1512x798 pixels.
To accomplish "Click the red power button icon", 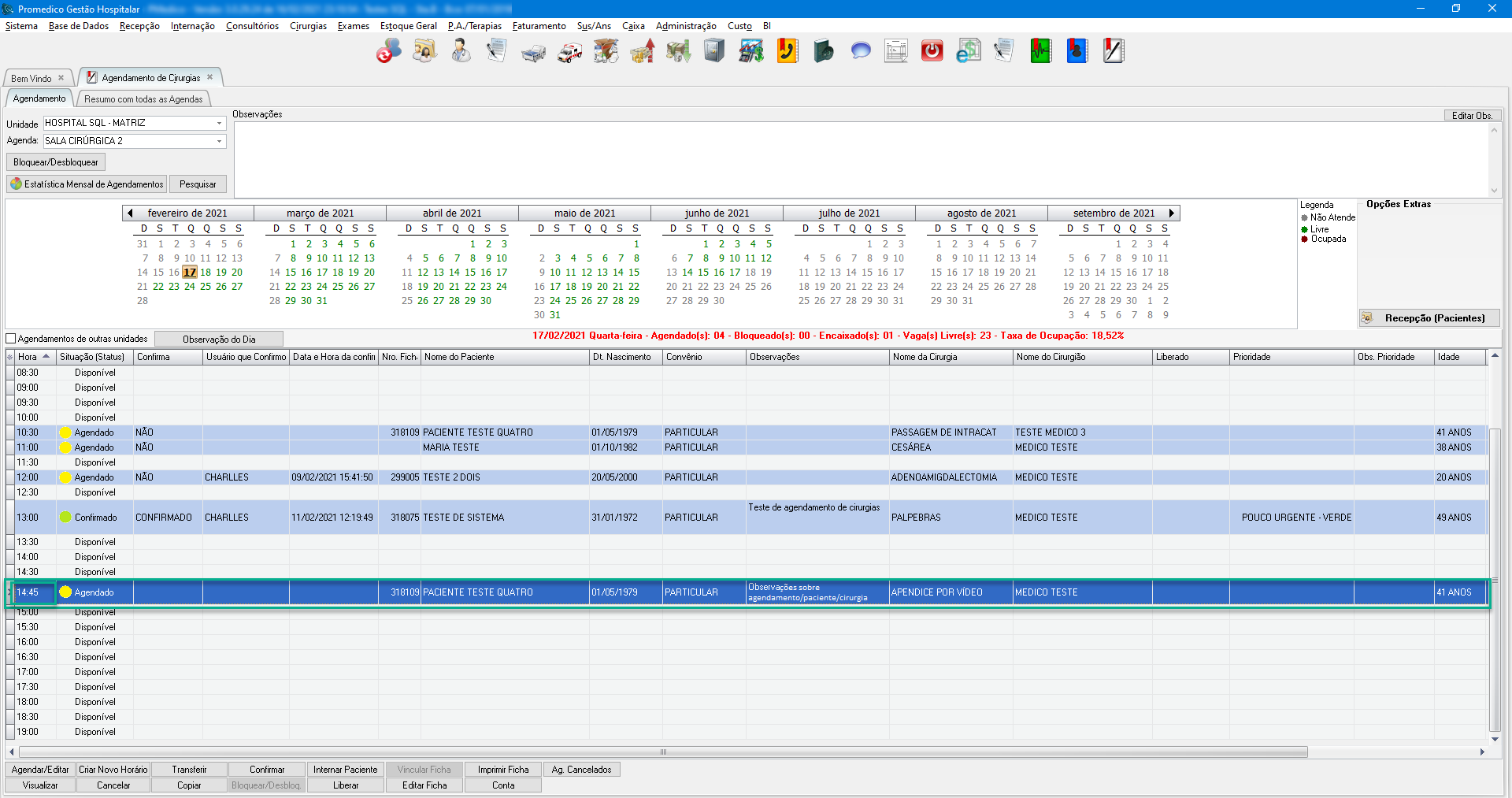I will pos(932,52).
